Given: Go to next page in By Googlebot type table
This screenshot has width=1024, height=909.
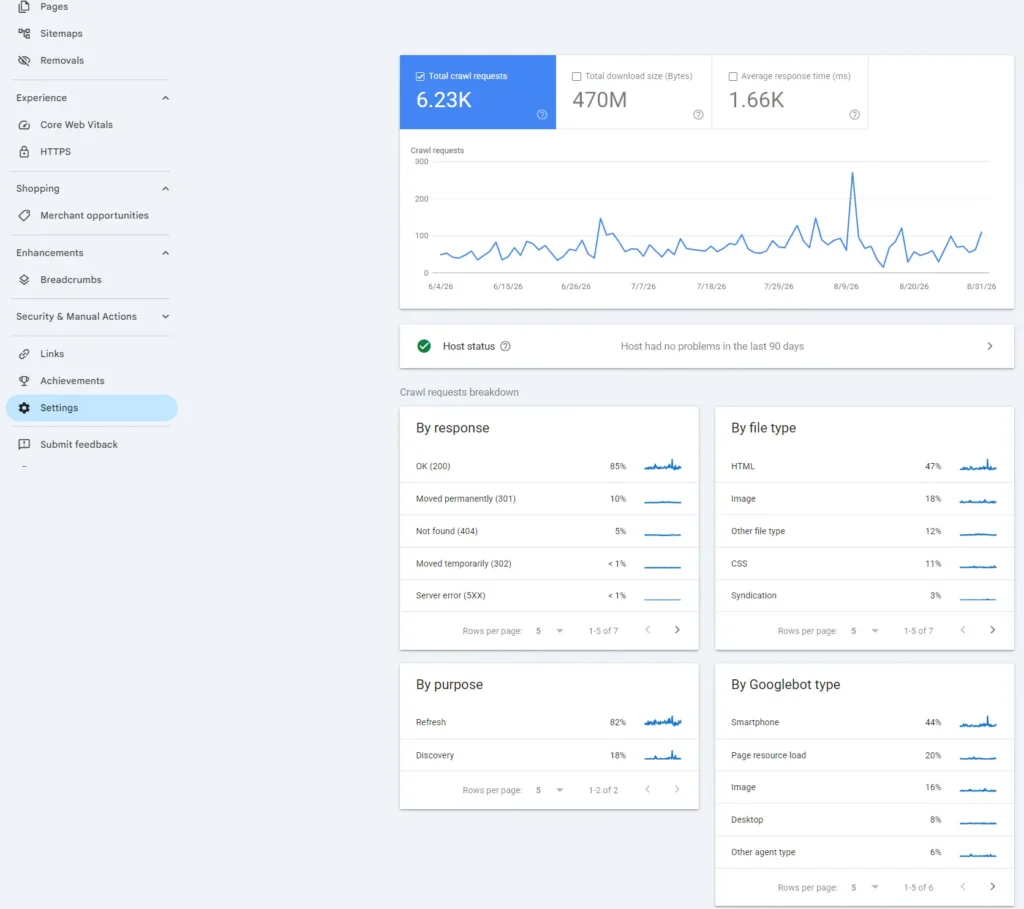Looking at the screenshot, I should click(993, 887).
